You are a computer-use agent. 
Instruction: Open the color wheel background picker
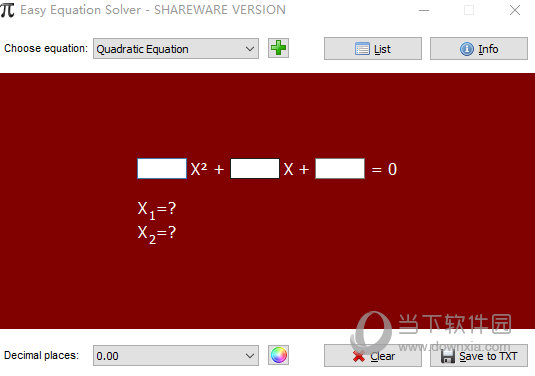[278, 355]
